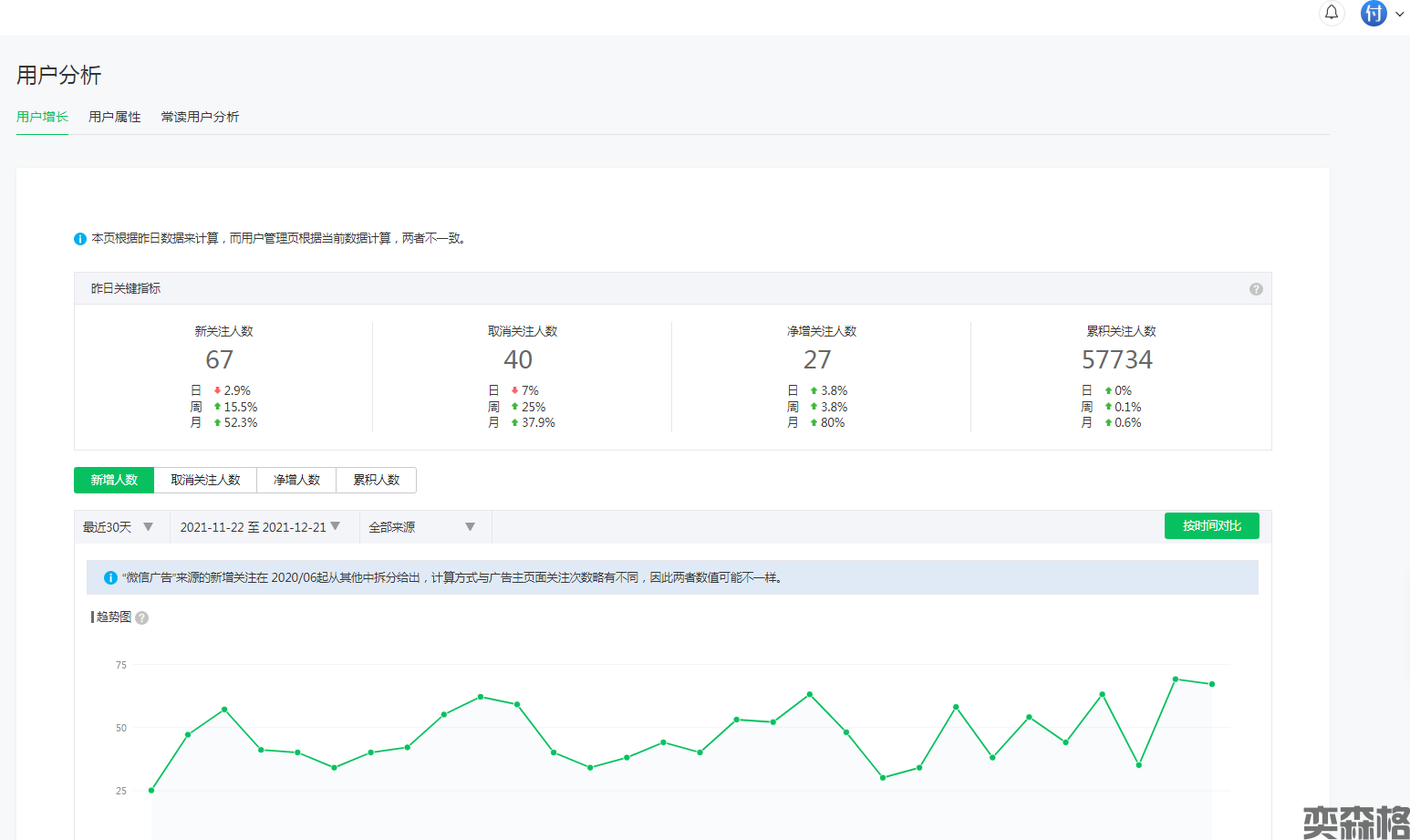
Task: Open the 常读用户分析 tab
Action: pos(200,117)
